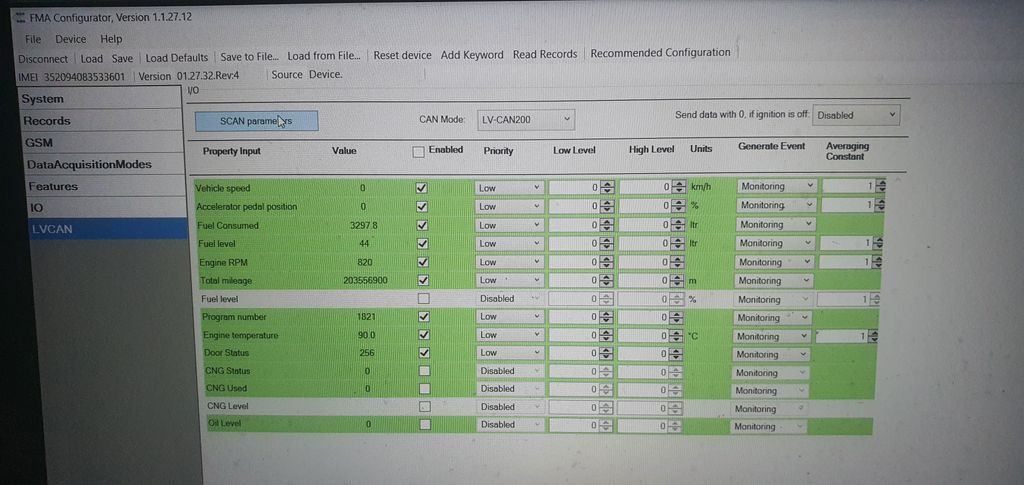
Task: Check Enabled for Fuel level percent row
Action: [x=423, y=298]
